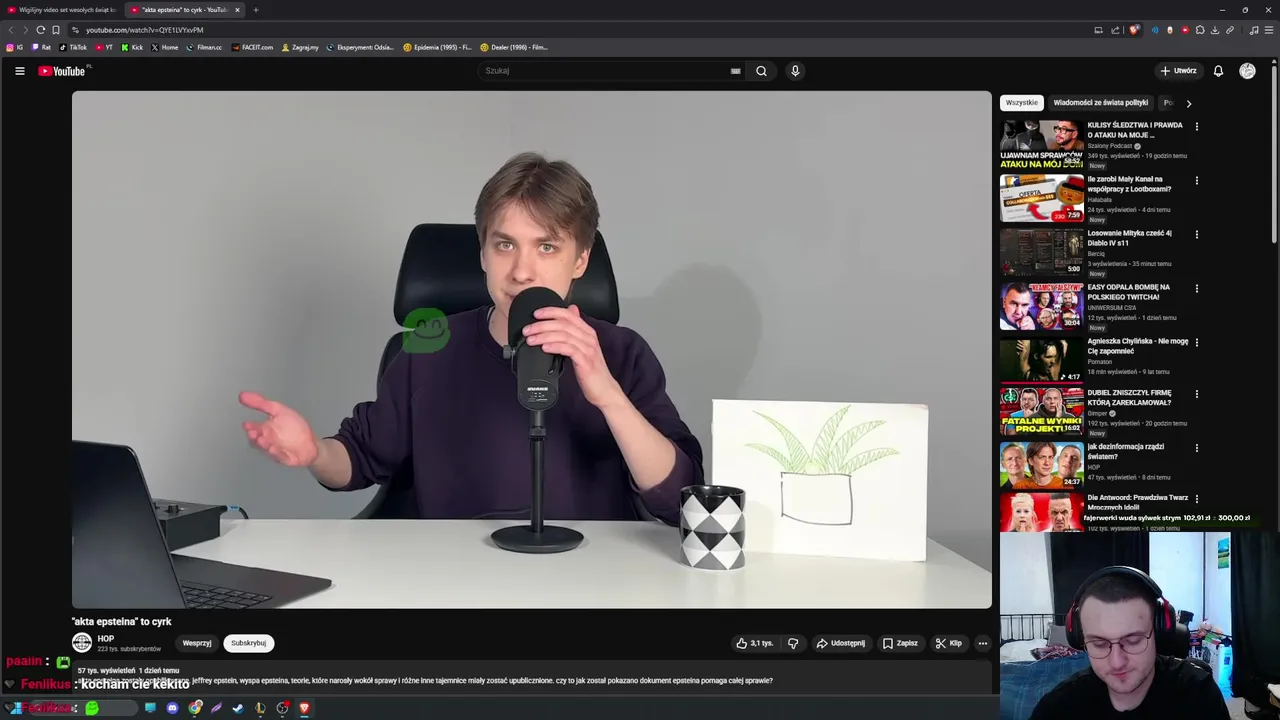1280x720 pixels.
Task: Open browser downloads icon
Action: (1215, 30)
